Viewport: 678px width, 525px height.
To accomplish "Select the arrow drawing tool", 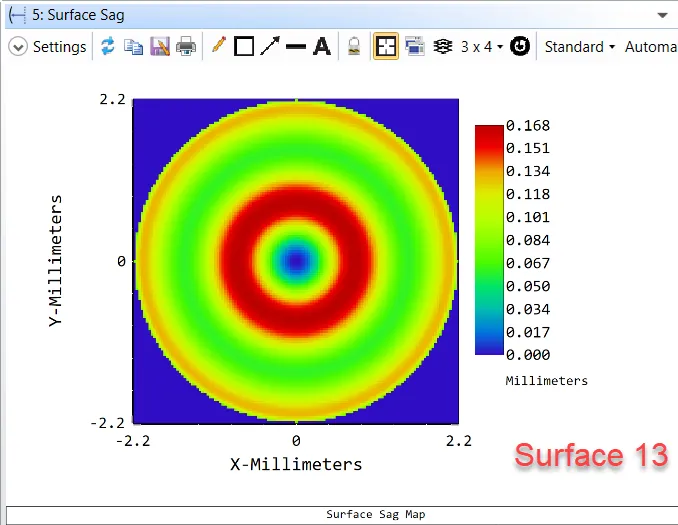I will [269, 47].
